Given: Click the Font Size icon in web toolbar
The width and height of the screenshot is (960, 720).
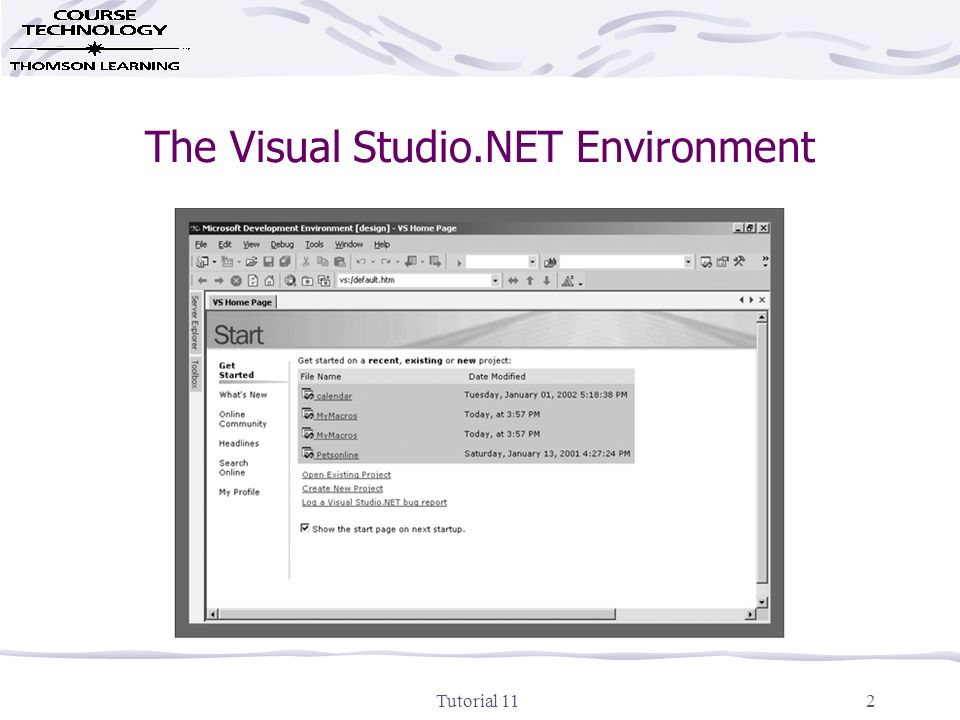Looking at the screenshot, I should [x=568, y=280].
